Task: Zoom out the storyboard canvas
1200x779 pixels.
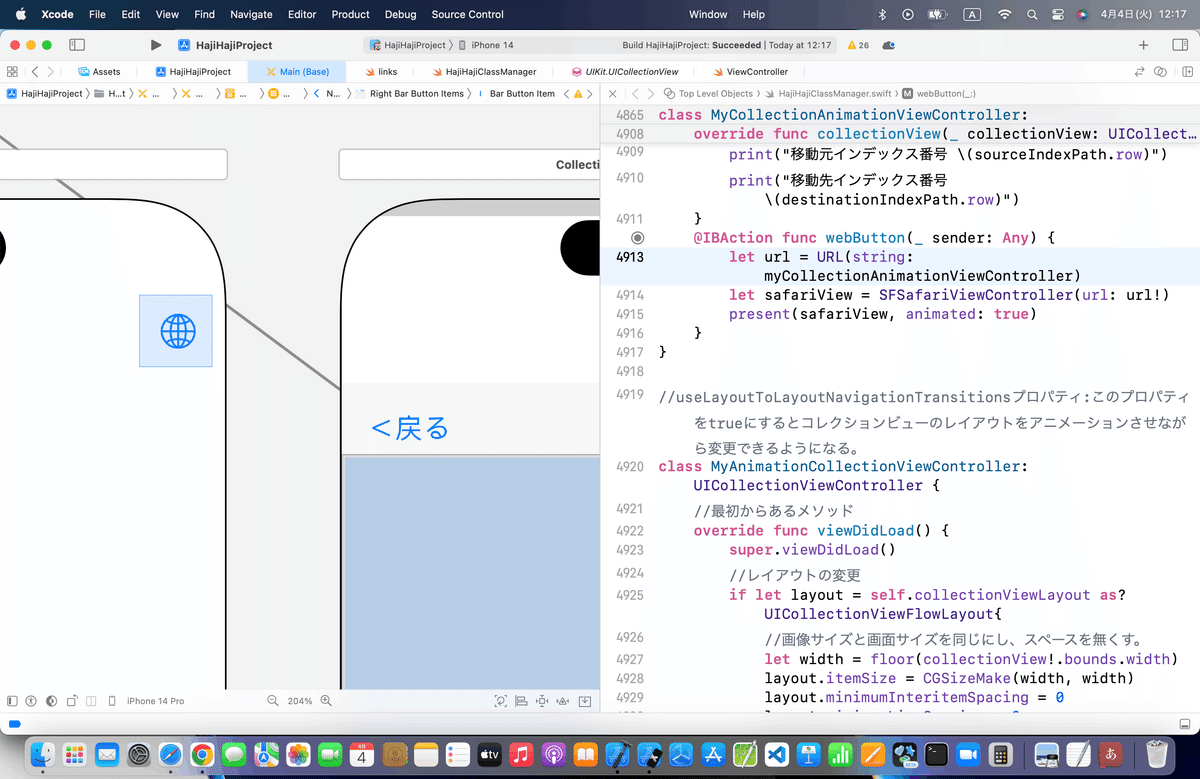Action: pos(272,701)
